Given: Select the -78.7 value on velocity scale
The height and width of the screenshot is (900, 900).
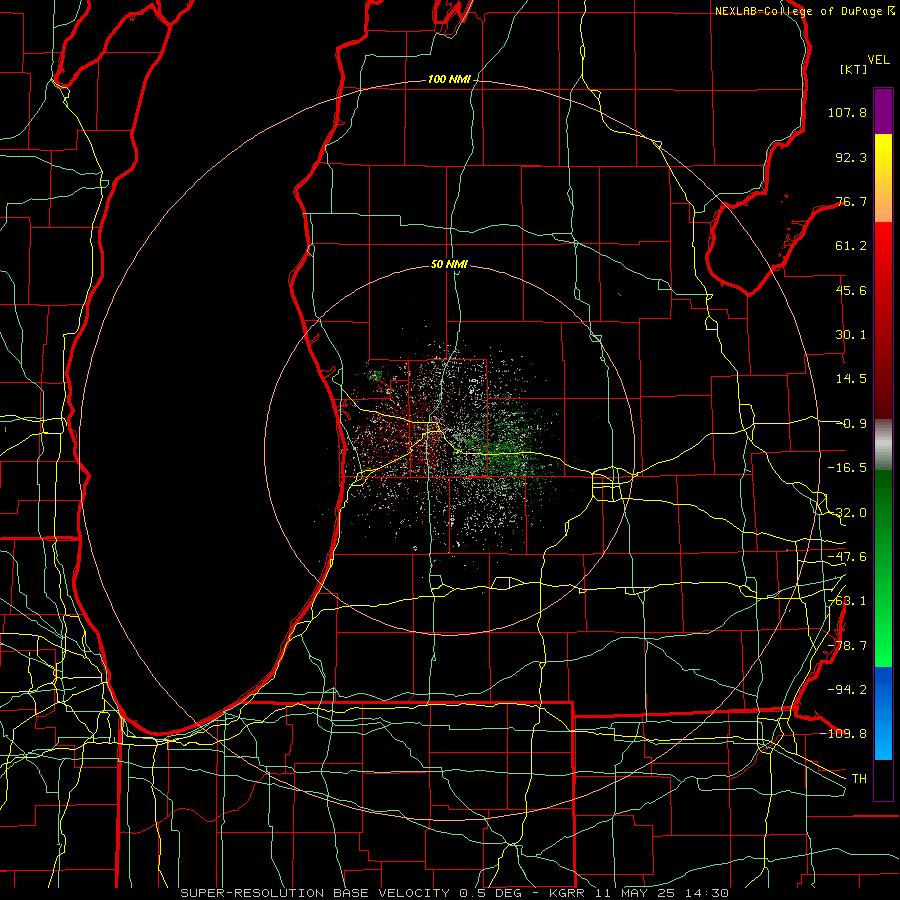Looking at the screenshot, I should [847, 646].
